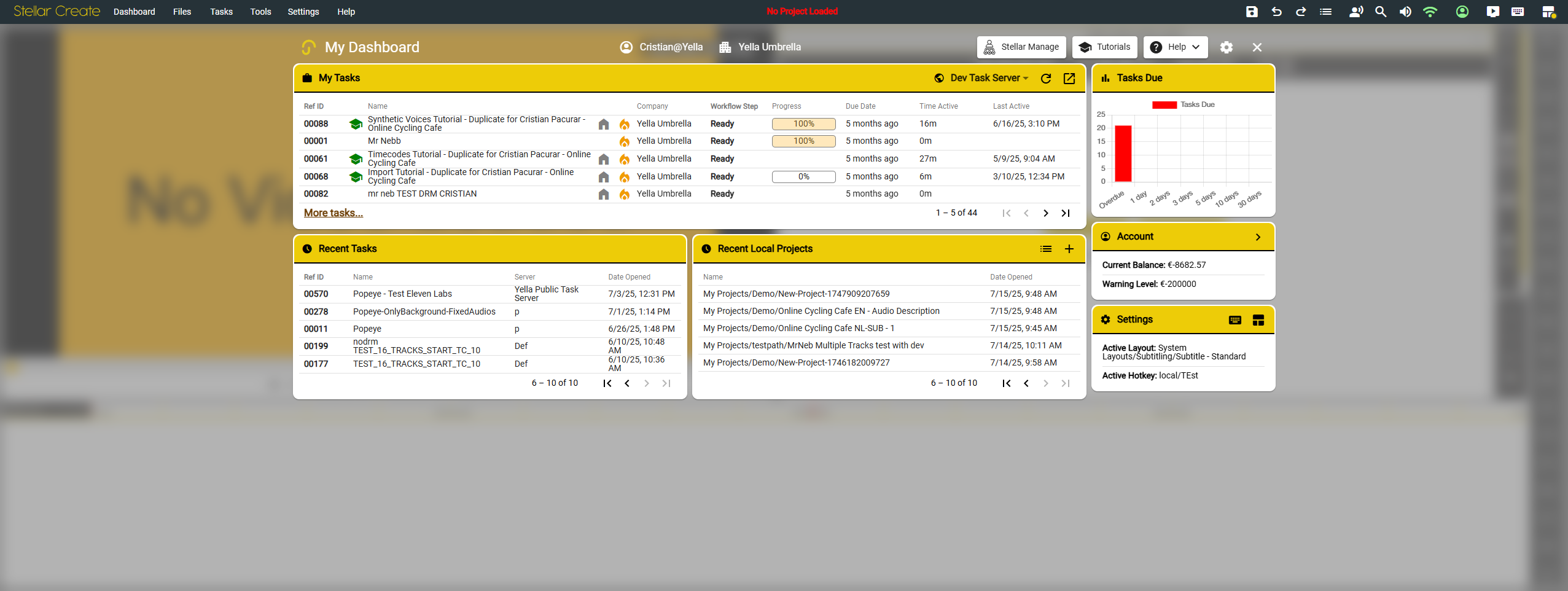
Task: Open the Files menu
Action: pyautogui.click(x=182, y=12)
